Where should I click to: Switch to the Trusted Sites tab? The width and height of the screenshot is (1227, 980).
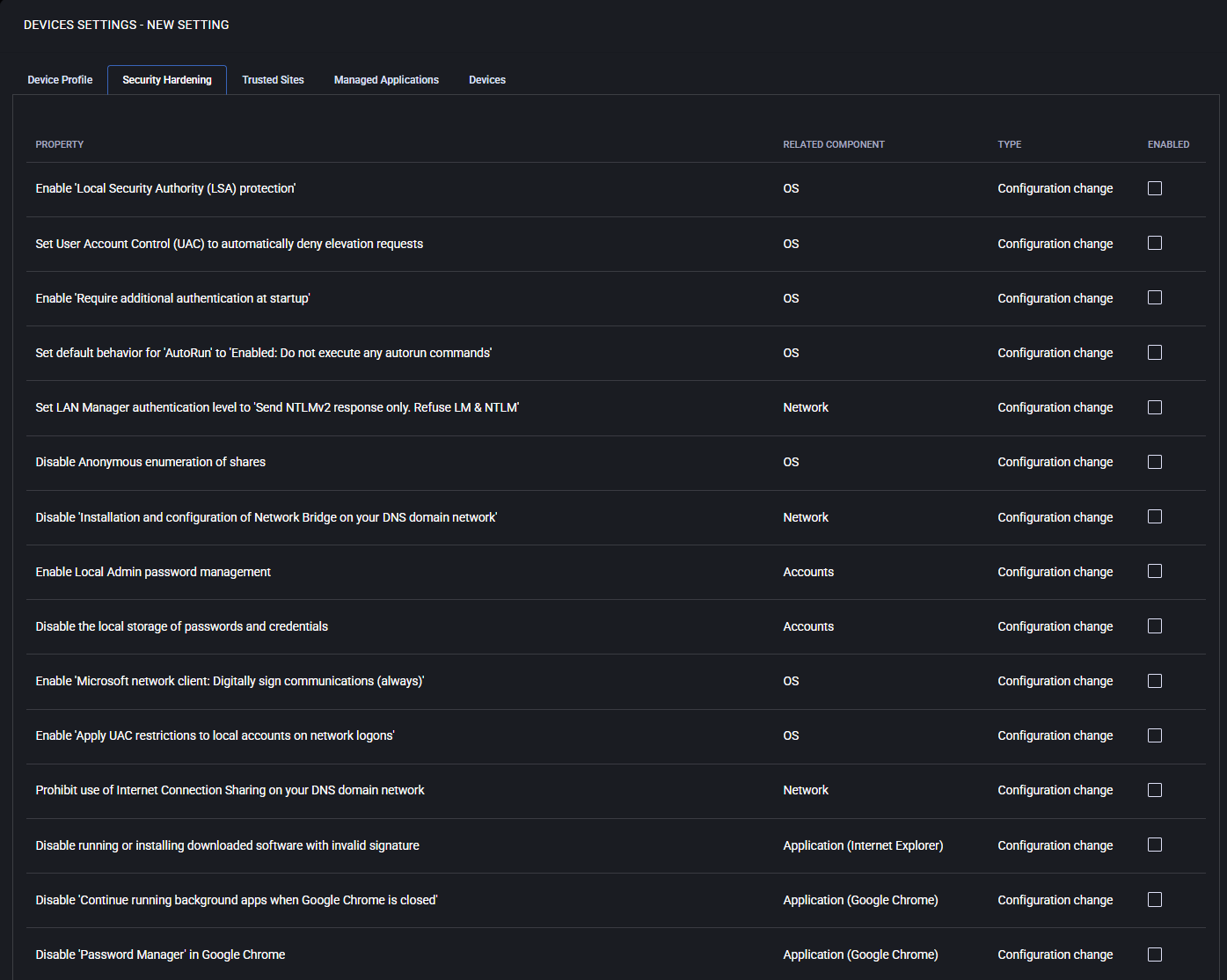tap(273, 80)
